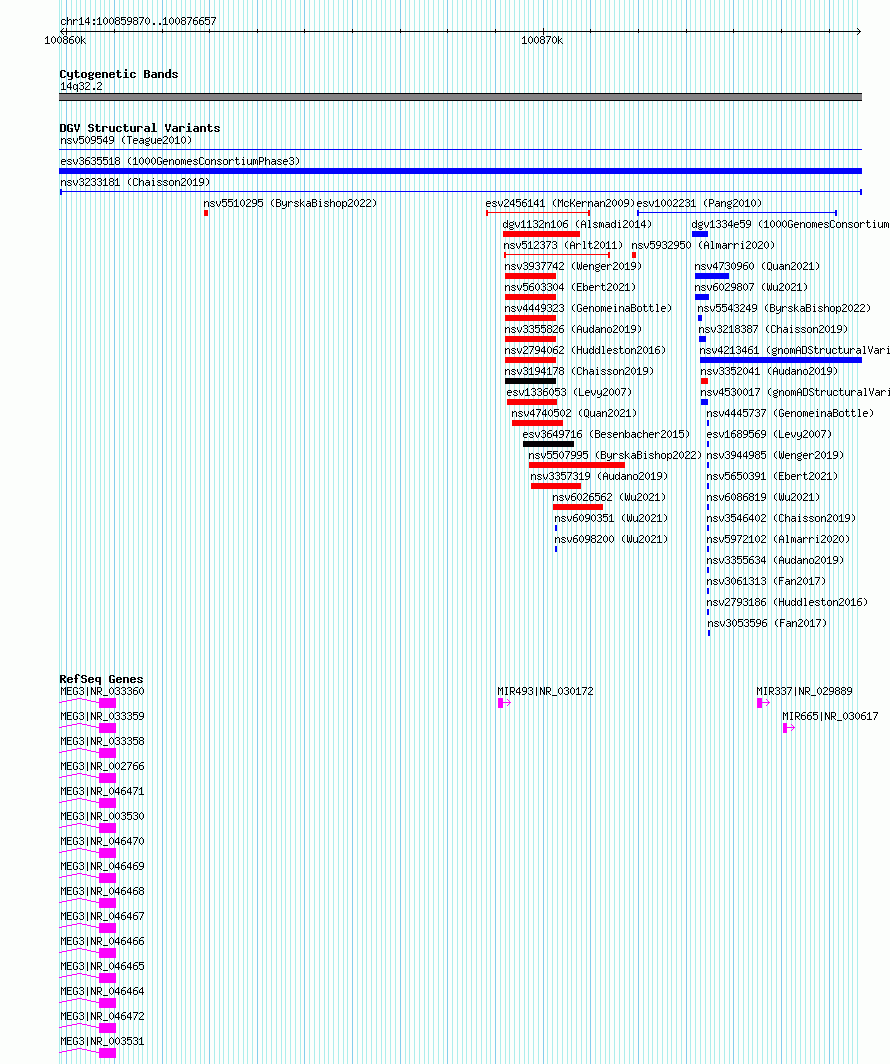This screenshot has height=1064, width=890.
Task: Open MEG3|NR_003530 transcript label
Action: [x=102, y=816]
